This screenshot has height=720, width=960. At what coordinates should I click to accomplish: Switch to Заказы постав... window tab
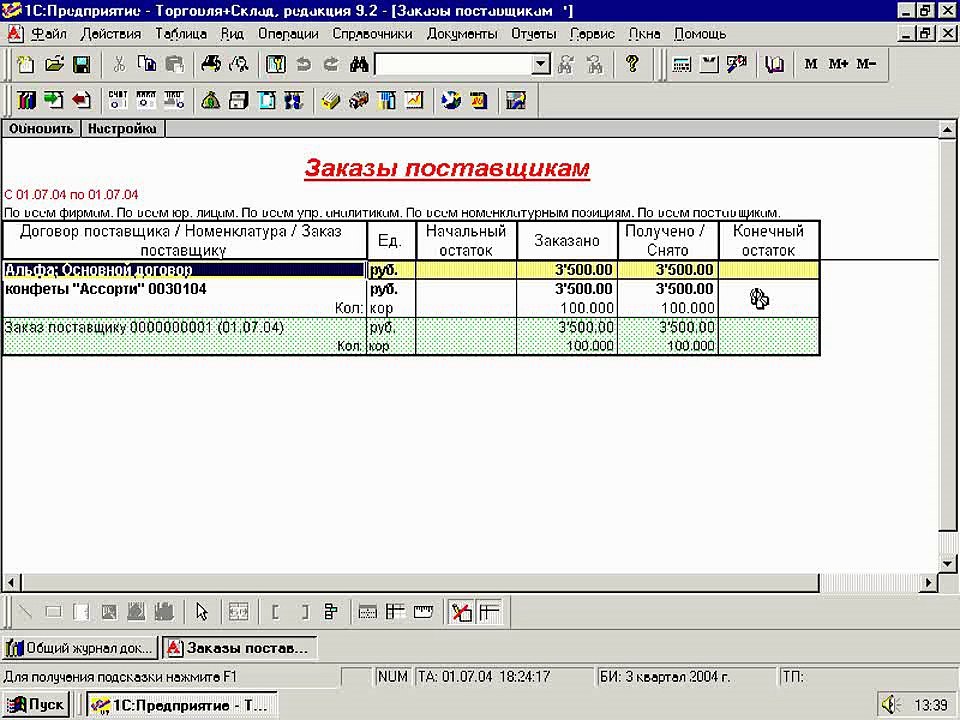[x=240, y=648]
